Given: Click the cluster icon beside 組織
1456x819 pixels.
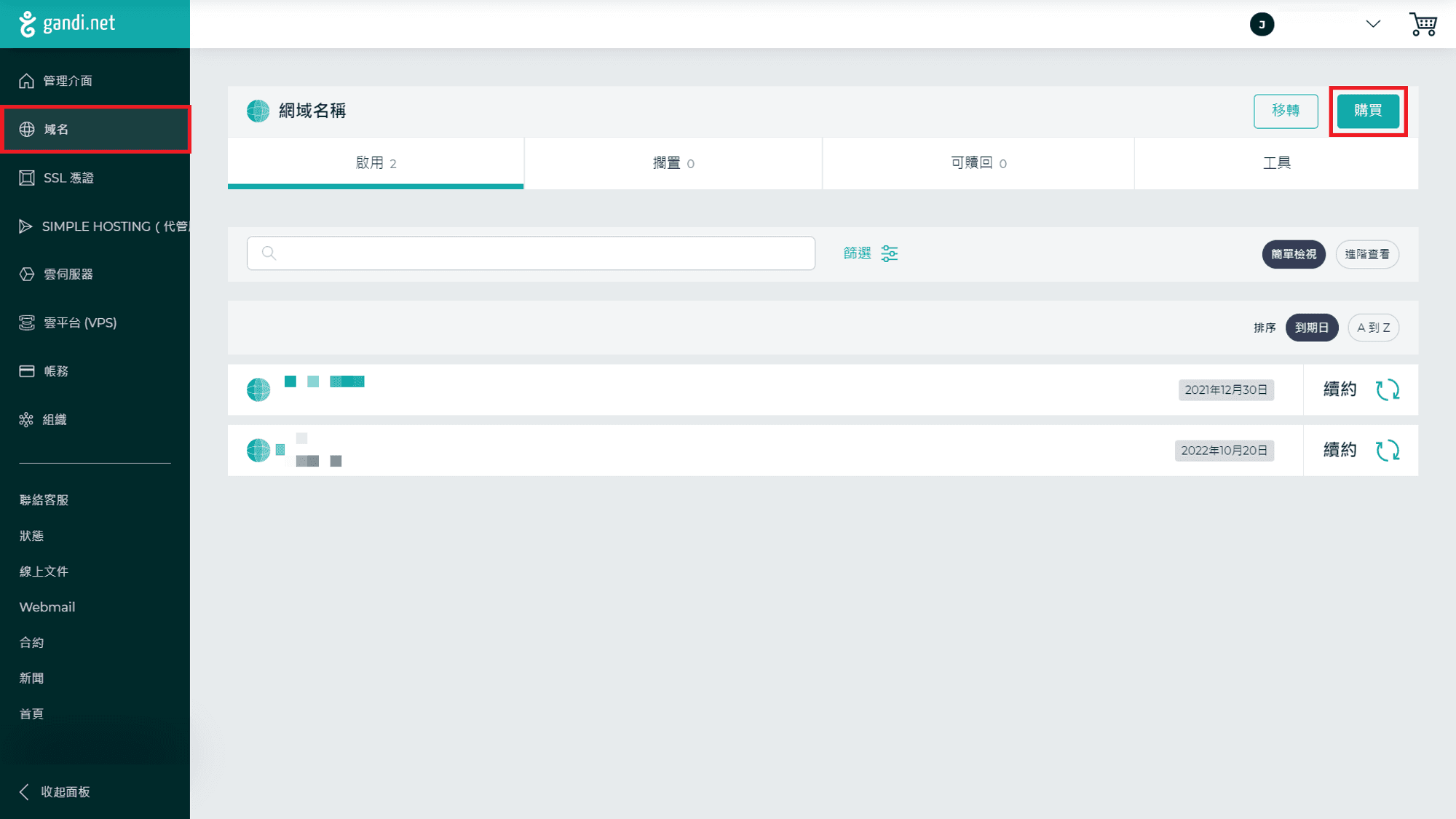Looking at the screenshot, I should [x=26, y=420].
